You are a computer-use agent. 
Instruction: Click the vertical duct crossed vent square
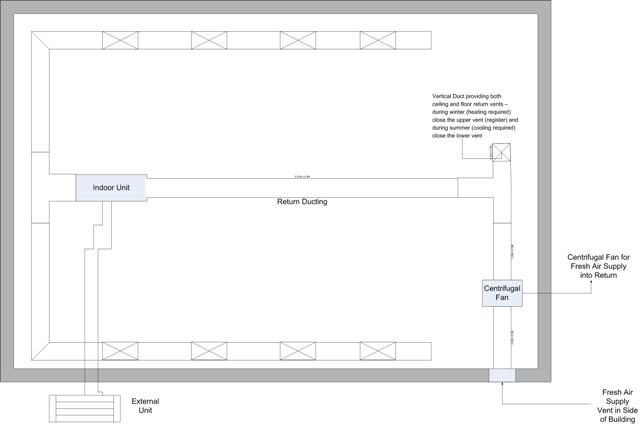pos(501,152)
